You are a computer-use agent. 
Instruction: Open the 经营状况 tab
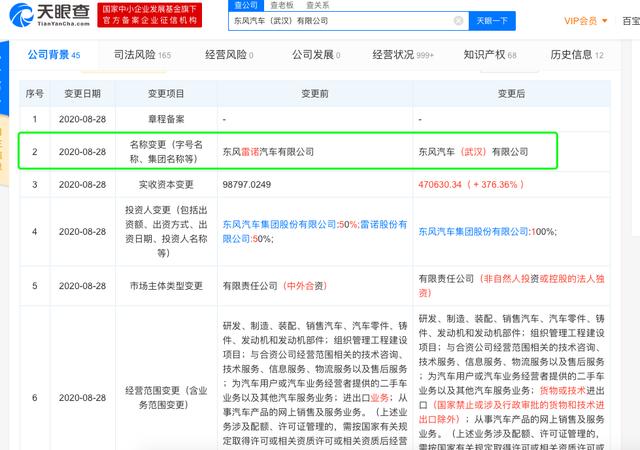[403, 55]
